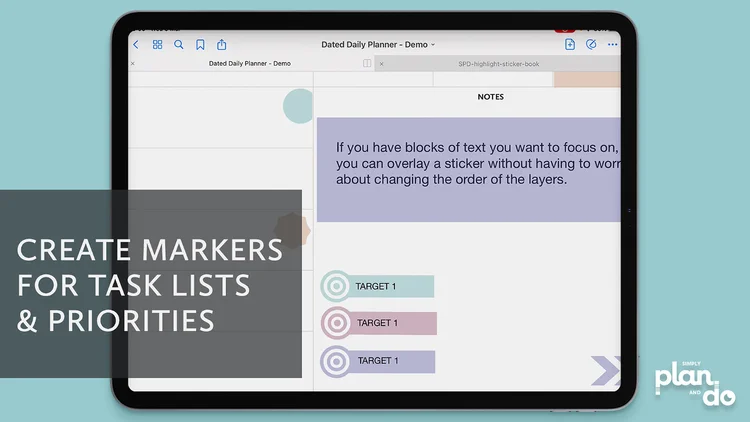Add a new page with the page-plus icon

[x=570, y=44]
